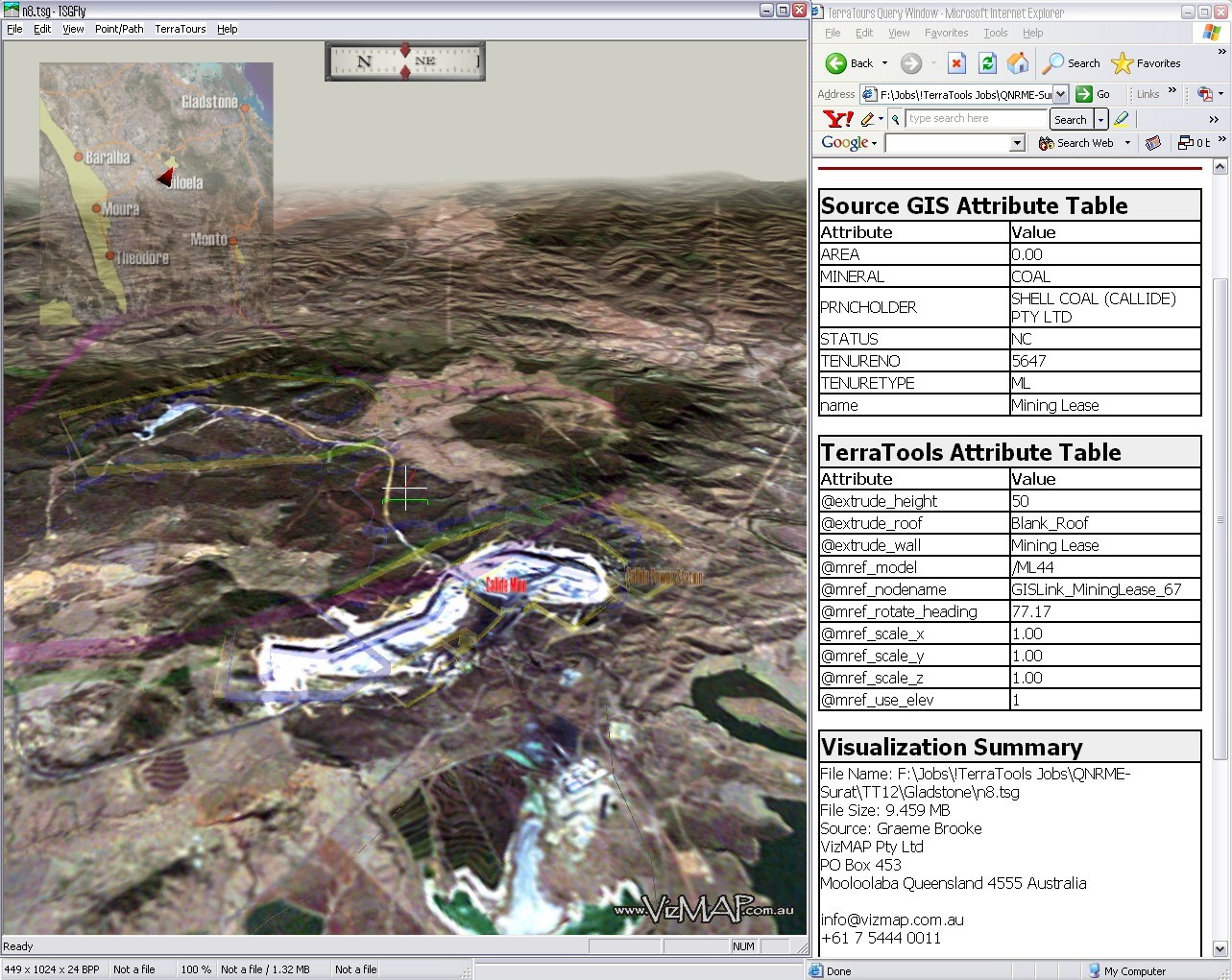
Task: Open the address bar dropdown
Action: click(1060, 94)
